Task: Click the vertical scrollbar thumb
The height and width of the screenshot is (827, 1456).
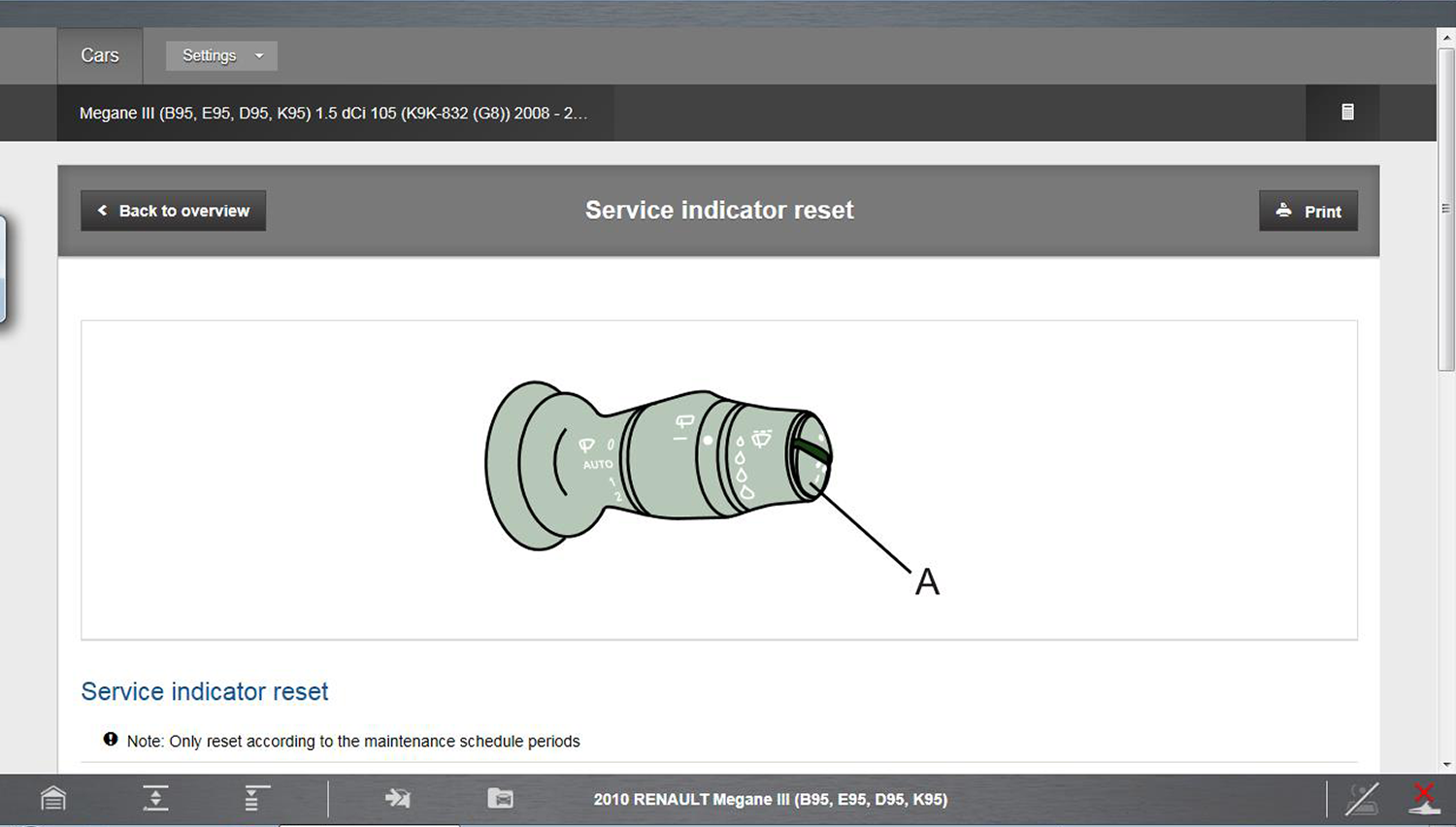Action: click(1446, 209)
